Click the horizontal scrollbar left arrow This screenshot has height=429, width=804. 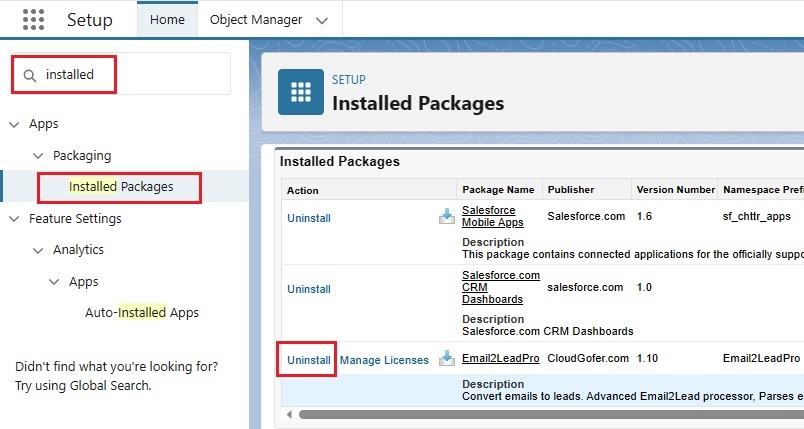click(289, 414)
